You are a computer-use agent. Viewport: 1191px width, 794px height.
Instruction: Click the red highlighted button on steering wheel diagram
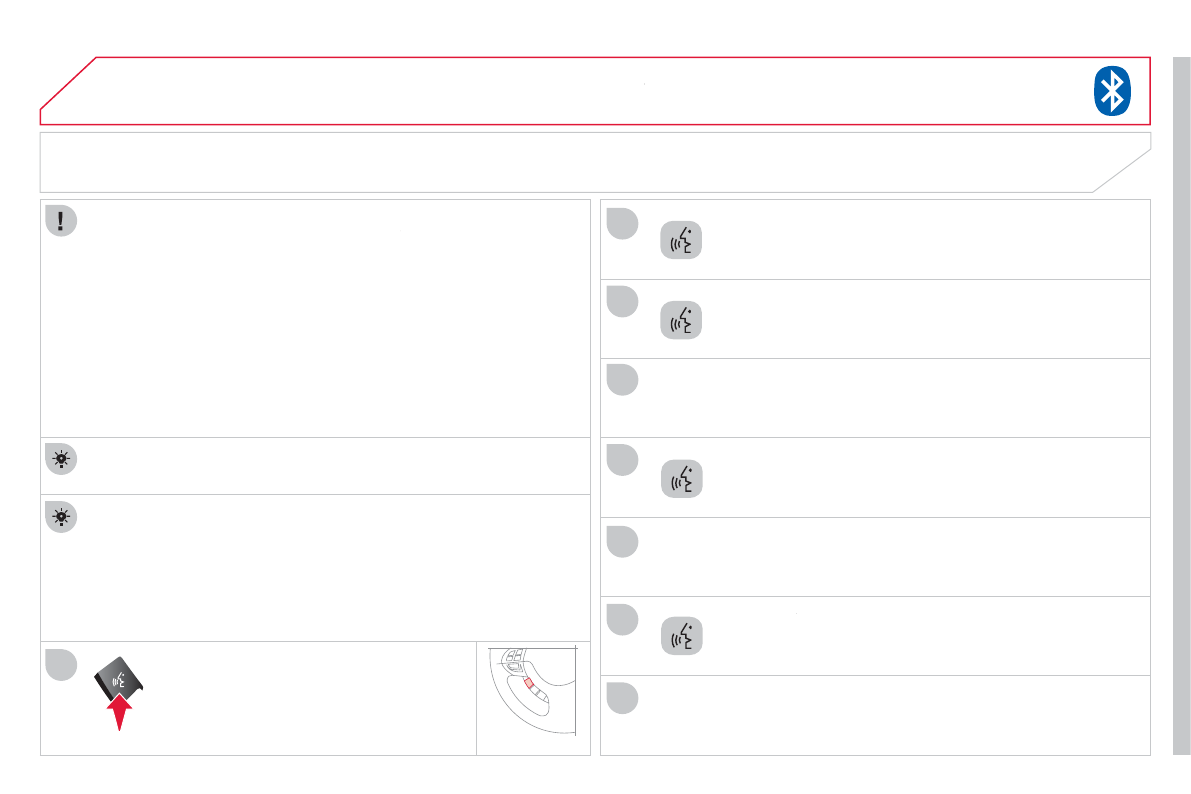[x=530, y=685]
